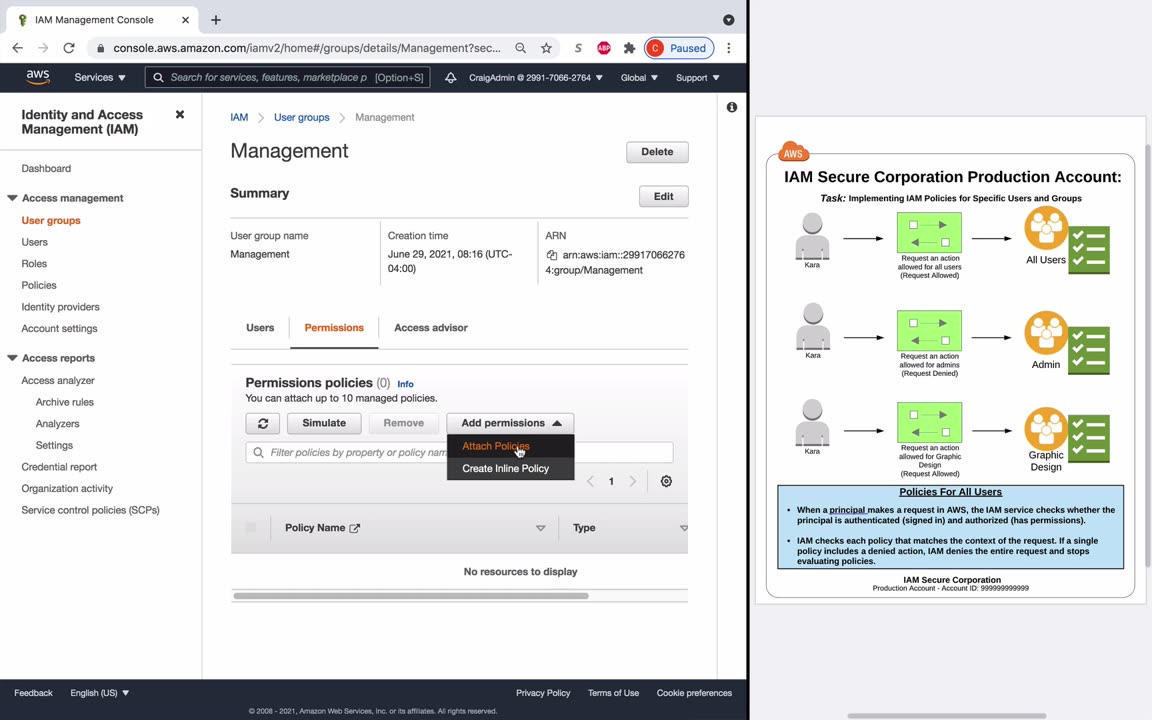Click the browser zoom magnifier icon
Screen dimensions: 1152x720
[x=520, y=48]
